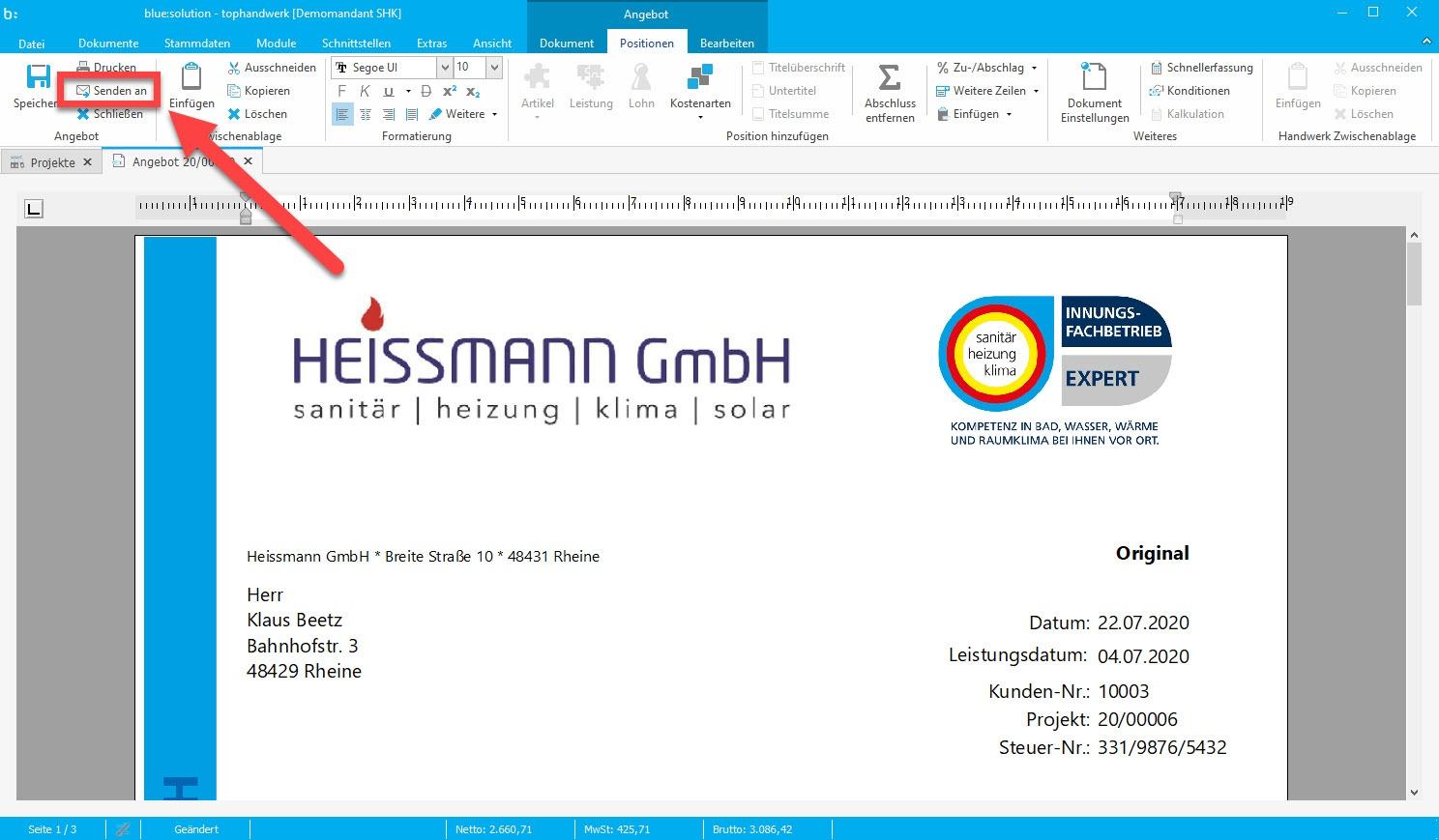
Task: Cut into Handwerk Zwischenablage
Action: click(x=1378, y=68)
